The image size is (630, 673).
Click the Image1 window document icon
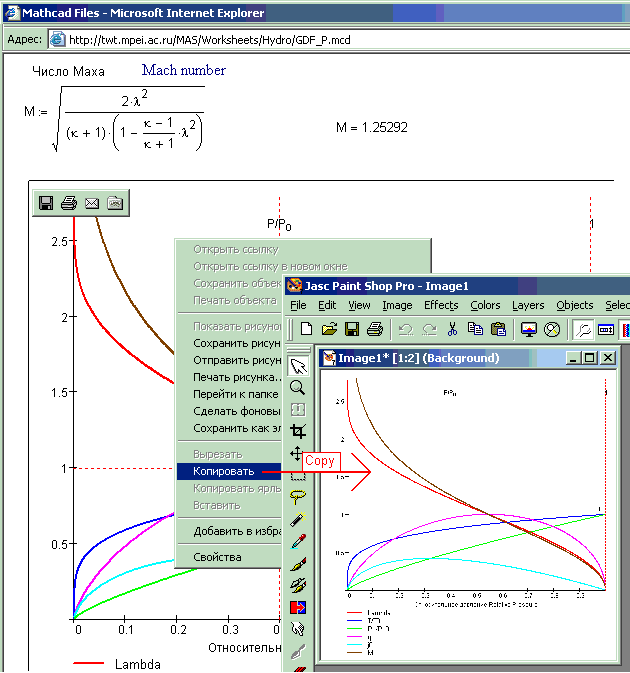329,358
